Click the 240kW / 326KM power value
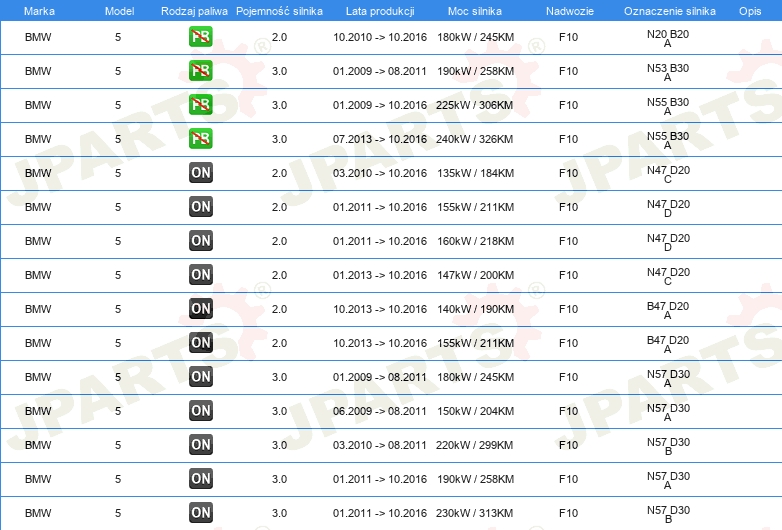782x530 pixels. pos(474,139)
